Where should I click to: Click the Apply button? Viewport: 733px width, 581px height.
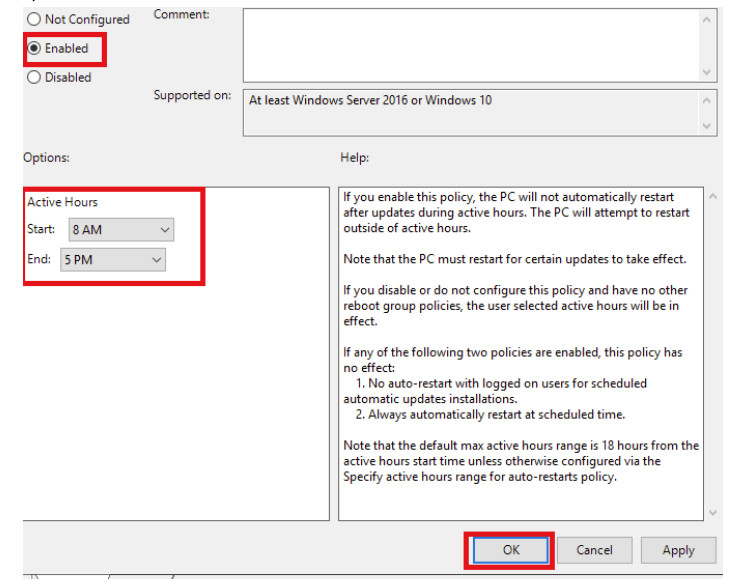tap(678, 550)
